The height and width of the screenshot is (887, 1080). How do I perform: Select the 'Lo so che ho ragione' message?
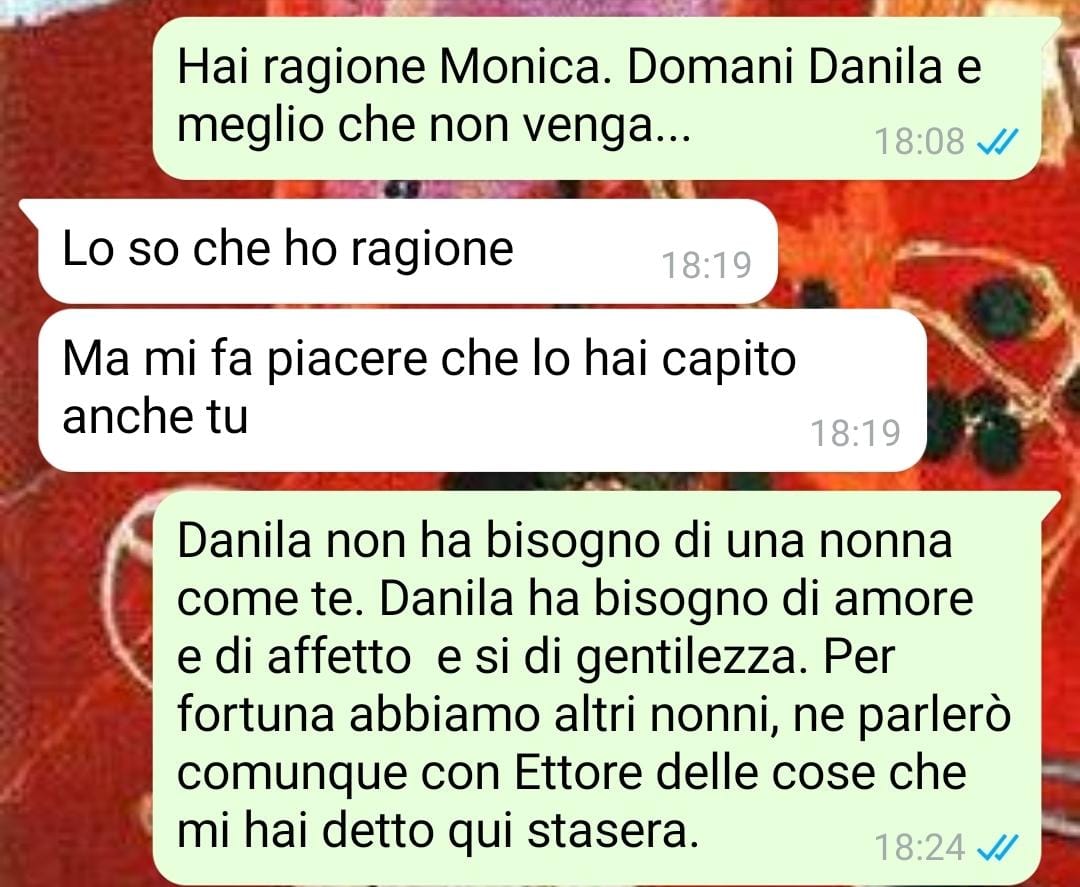point(408,251)
